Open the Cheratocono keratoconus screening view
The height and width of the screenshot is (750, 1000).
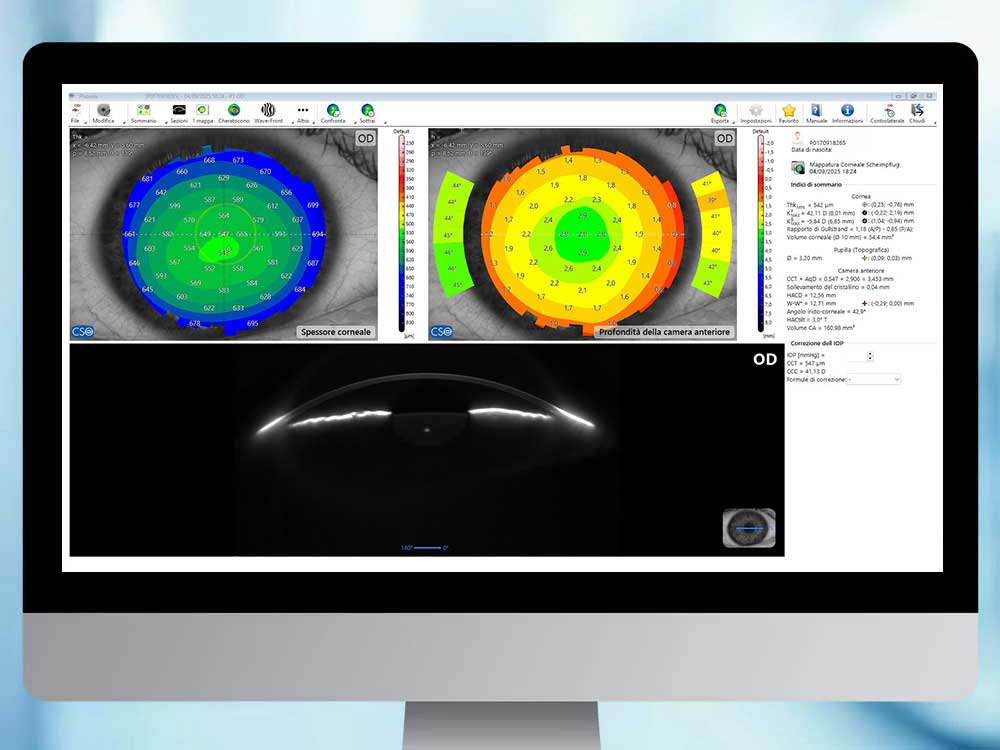233,112
